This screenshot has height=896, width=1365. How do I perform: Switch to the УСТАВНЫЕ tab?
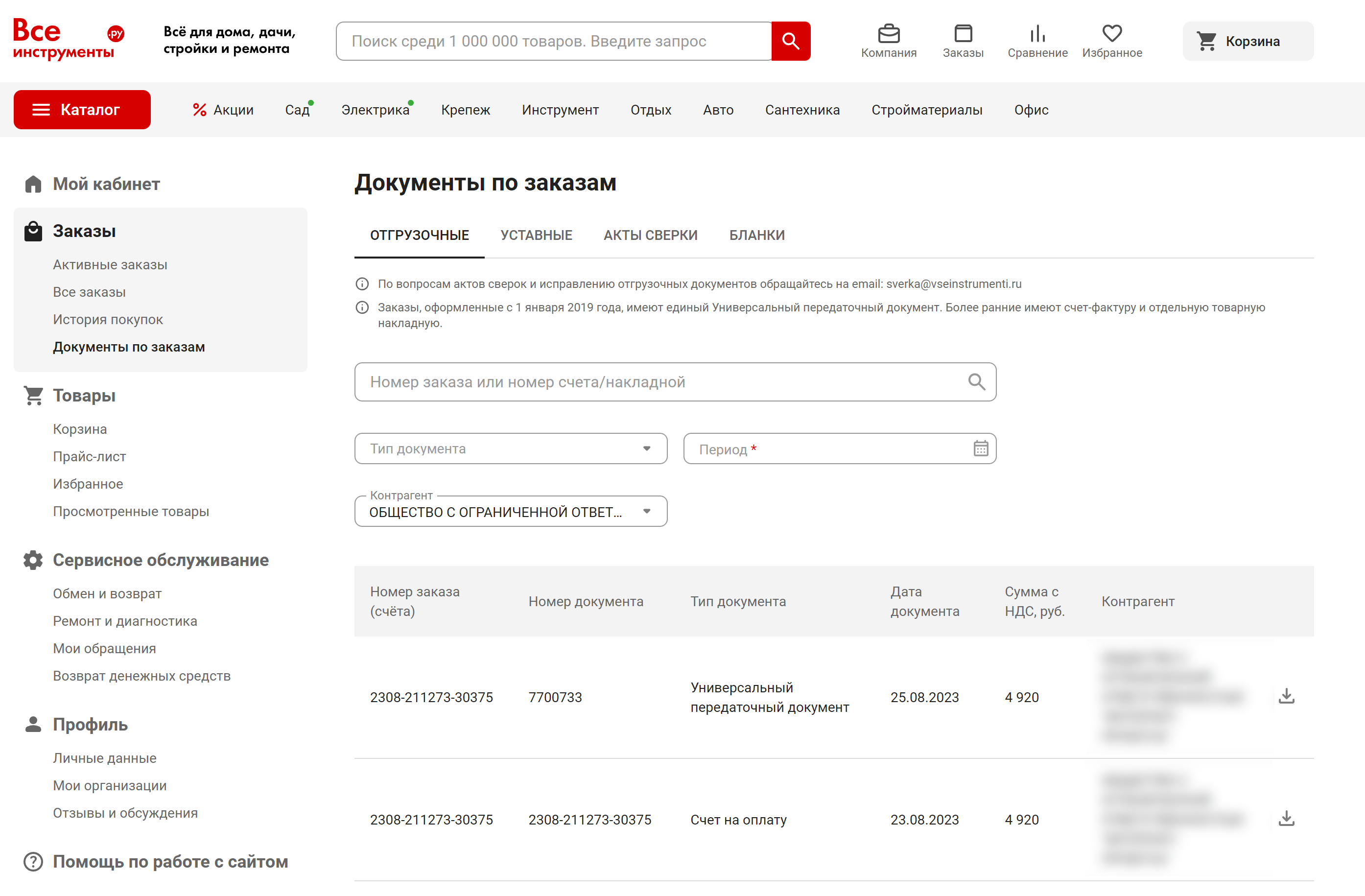tap(536, 235)
